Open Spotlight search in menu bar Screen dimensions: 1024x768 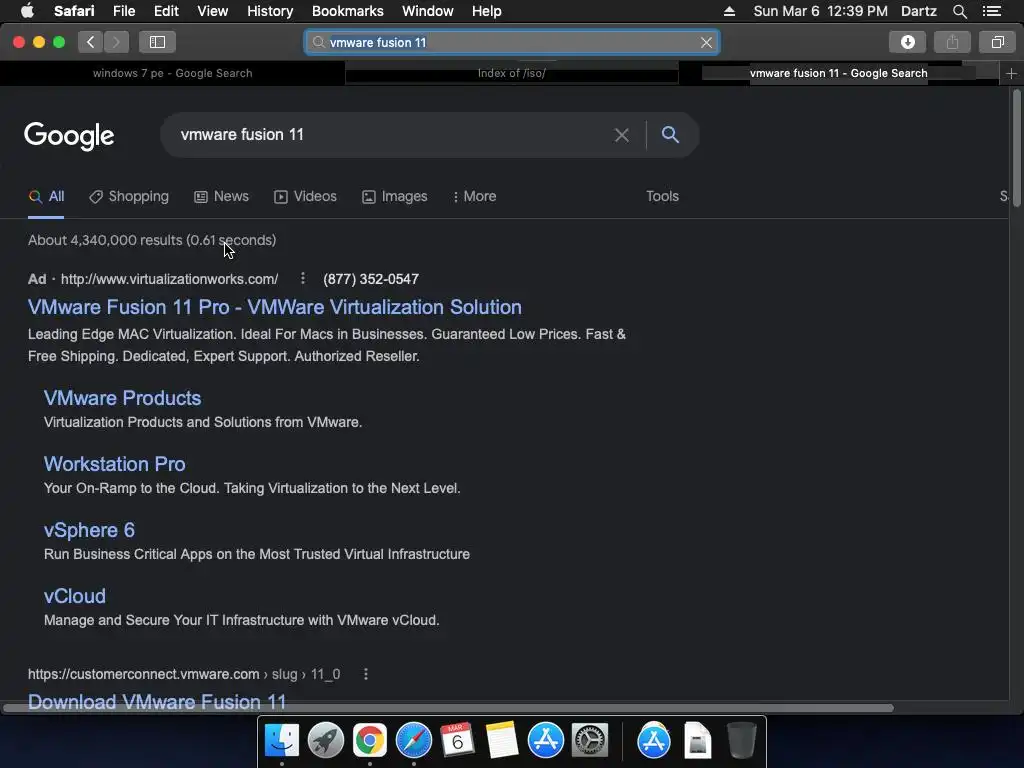point(959,11)
